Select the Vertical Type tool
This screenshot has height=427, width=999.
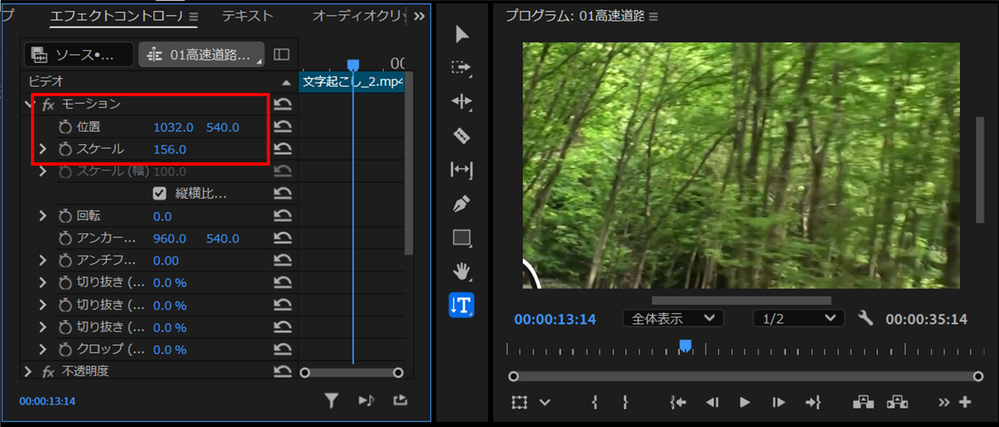point(461,305)
